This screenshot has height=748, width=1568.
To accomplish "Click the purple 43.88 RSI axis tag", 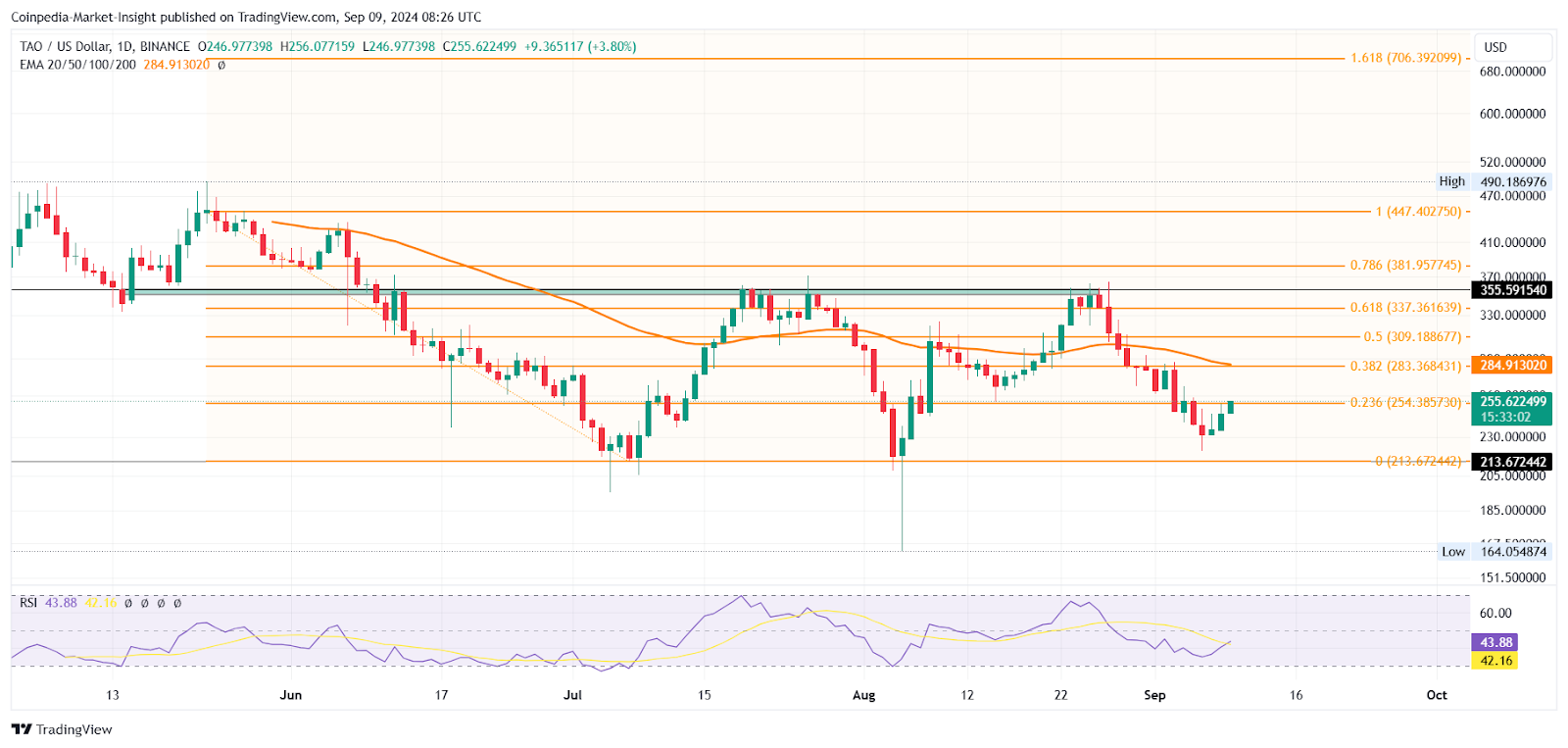I will pos(1495,642).
